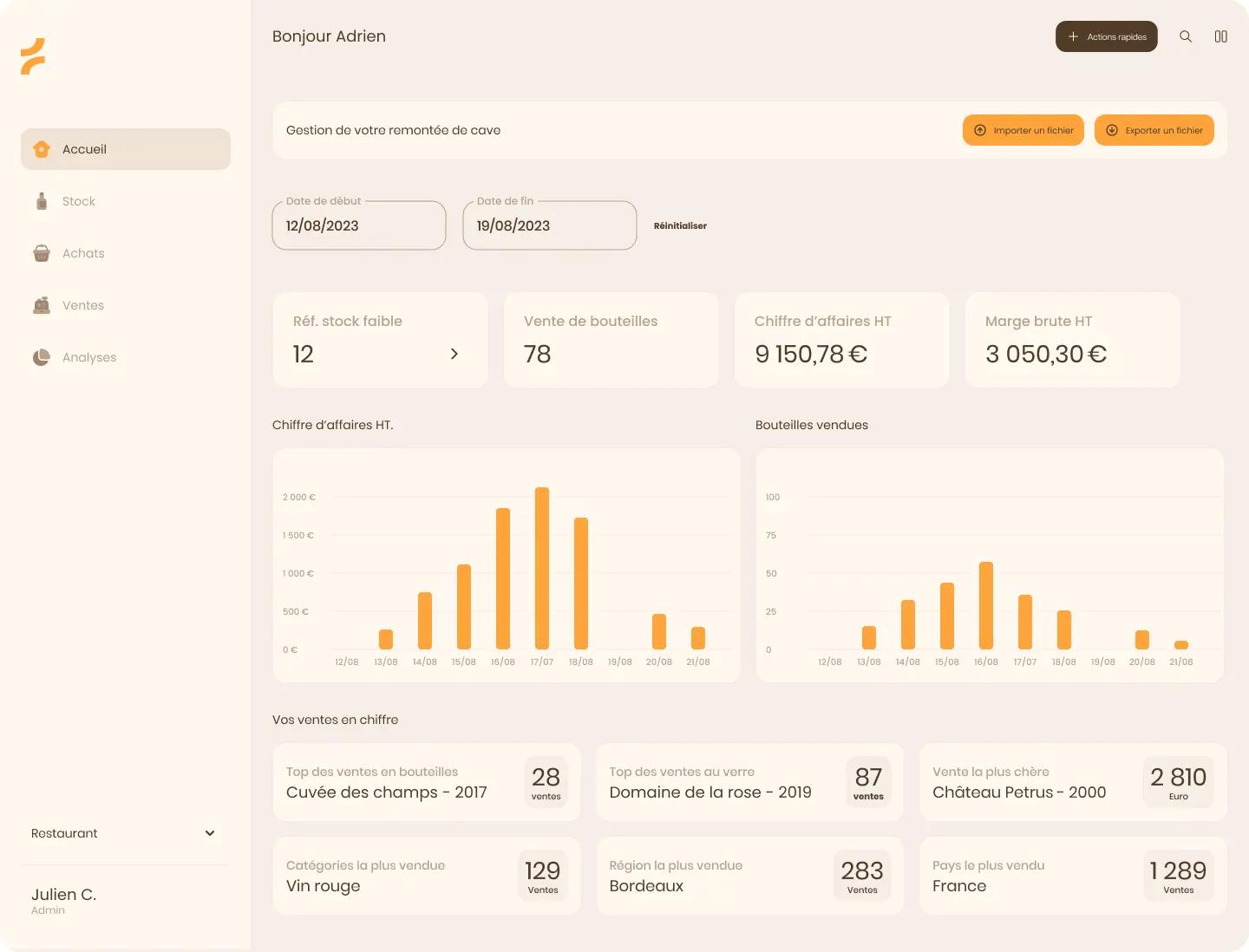Open the search magnifier icon
Viewport: 1249px width, 952px height.
(x=1186, y=36)
